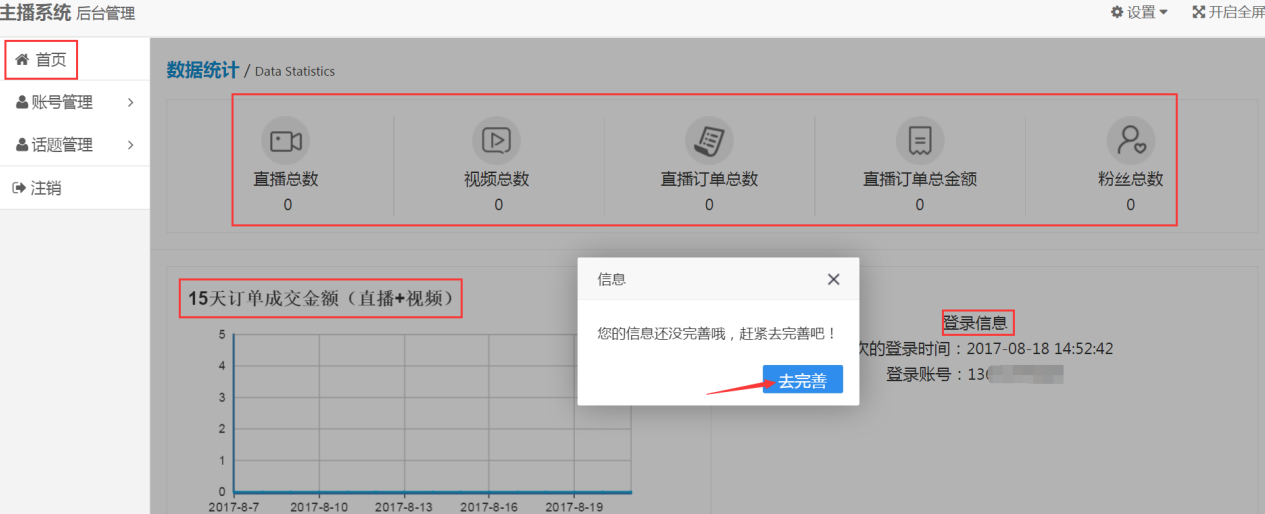The width and height of the screenshot is (1265, 514).
Task: Click the fans heart icon above 粉丝总数
Action: pyautogui.click(x=1131, y=141)
